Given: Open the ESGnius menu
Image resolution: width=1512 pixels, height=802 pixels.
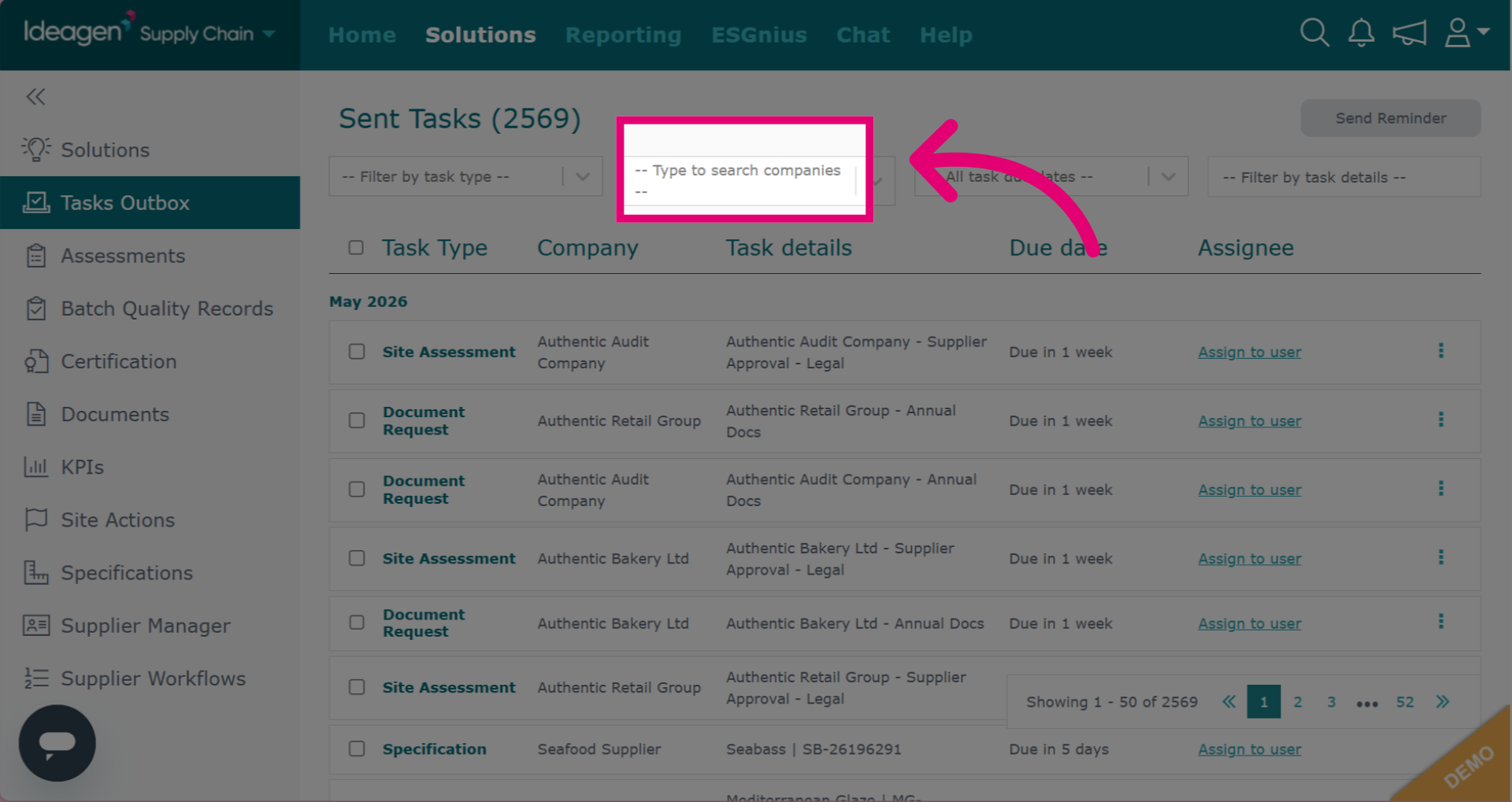Looking at the screenshot, I should (759, 35).
